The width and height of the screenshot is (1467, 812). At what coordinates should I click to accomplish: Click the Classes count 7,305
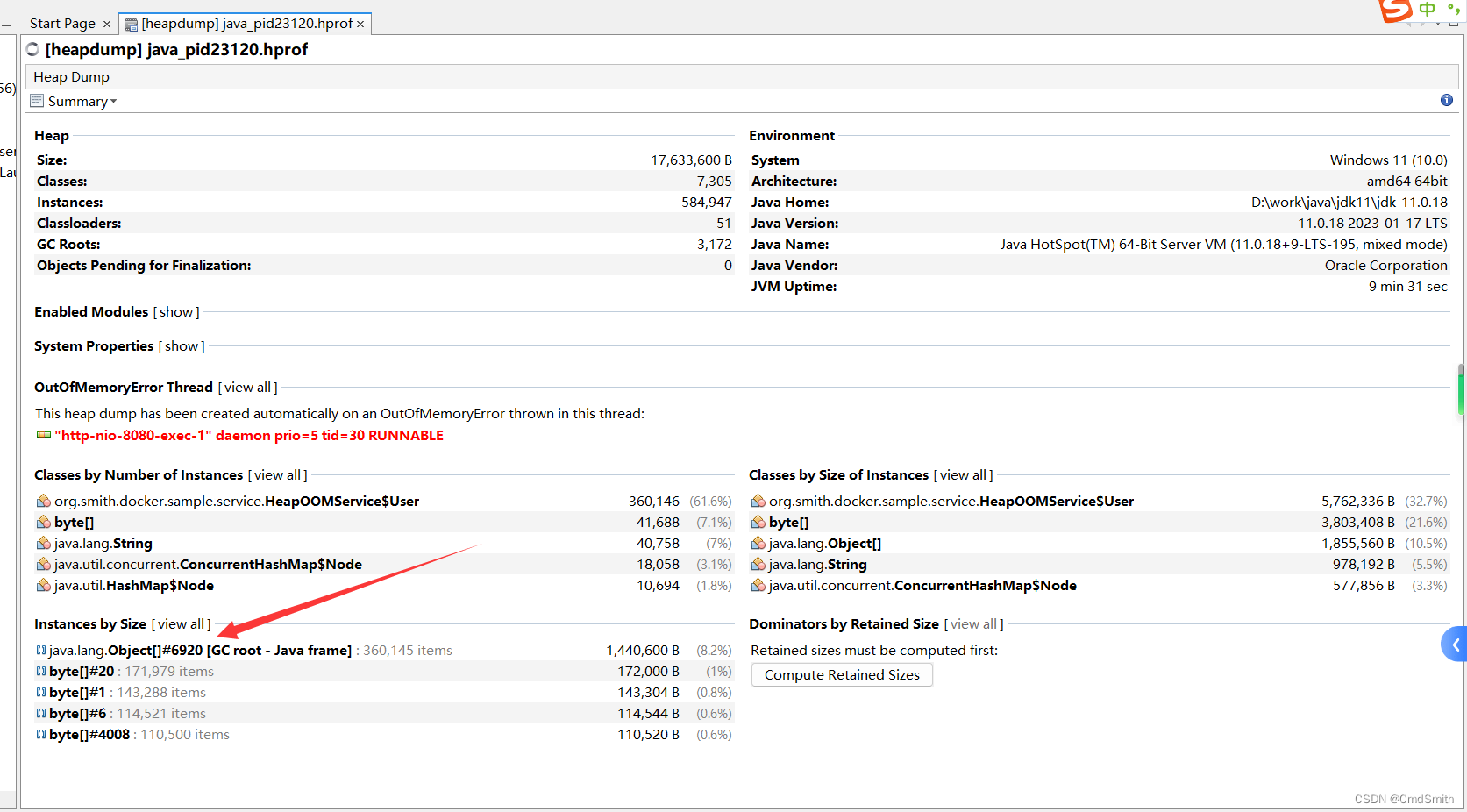tap(715, 181)
